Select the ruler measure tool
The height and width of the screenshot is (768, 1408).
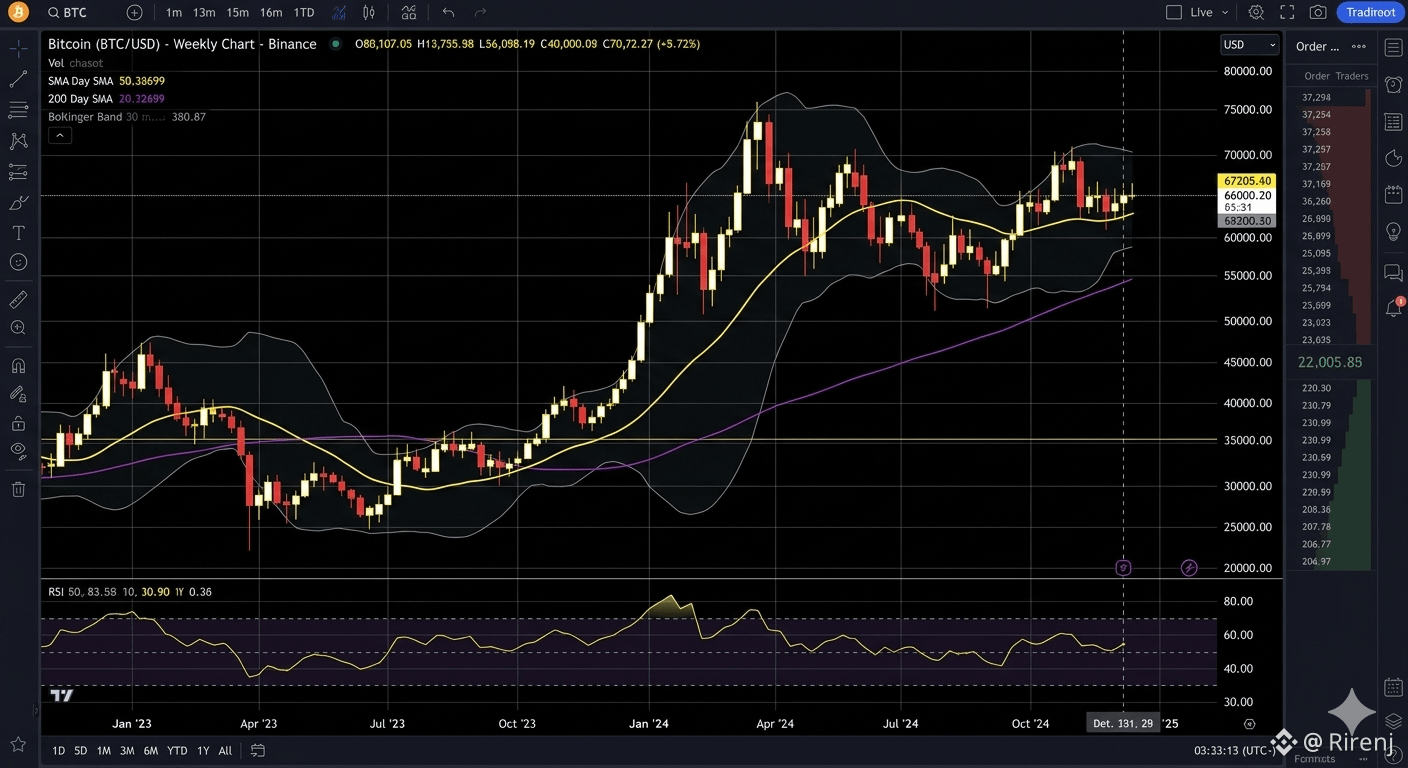[18, 299]
